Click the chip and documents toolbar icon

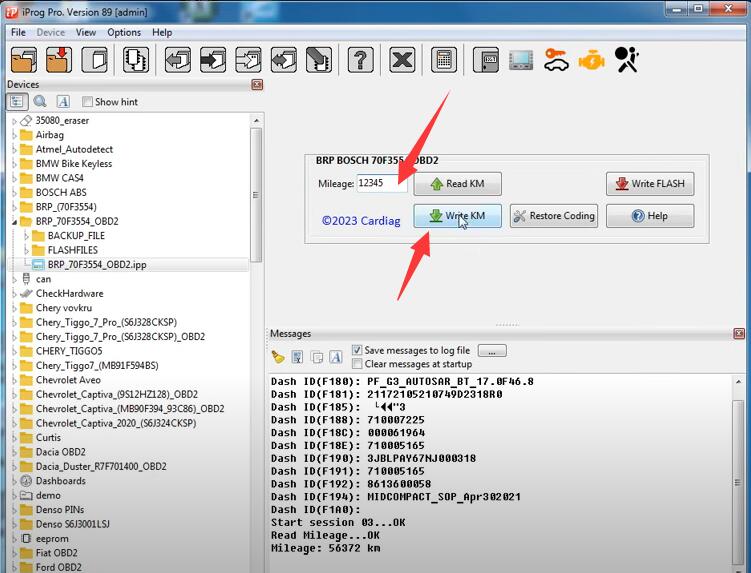pyautogui.click(x=136, y=60)
